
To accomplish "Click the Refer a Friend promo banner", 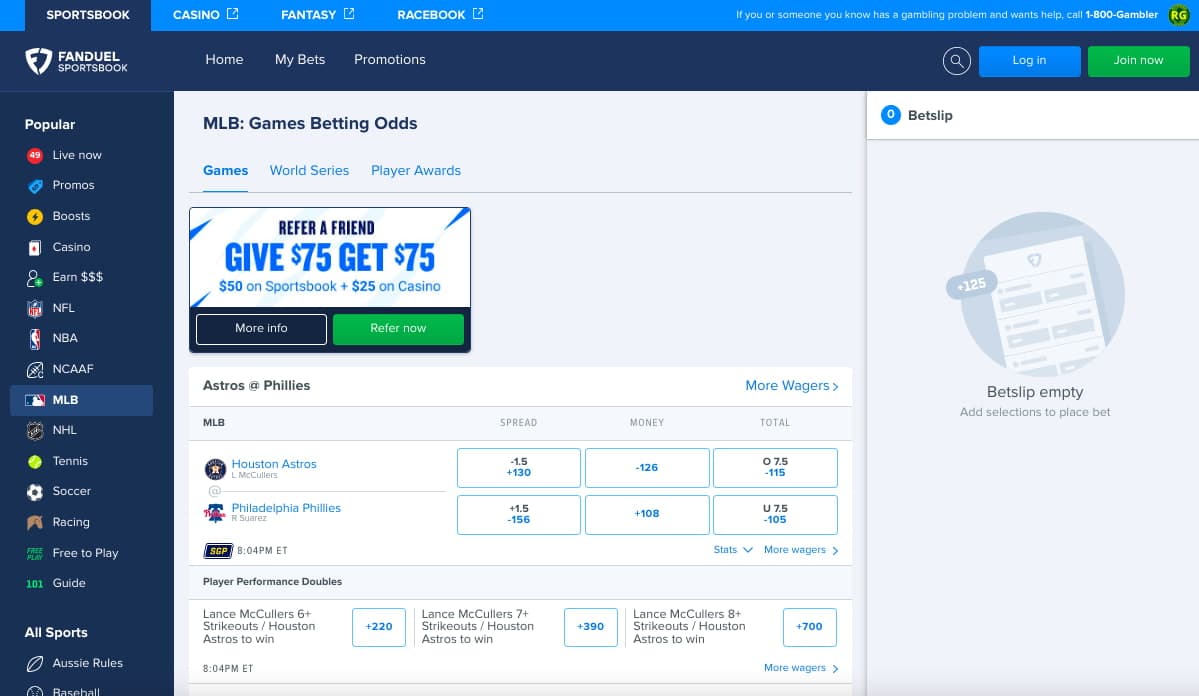I will 330,257.
